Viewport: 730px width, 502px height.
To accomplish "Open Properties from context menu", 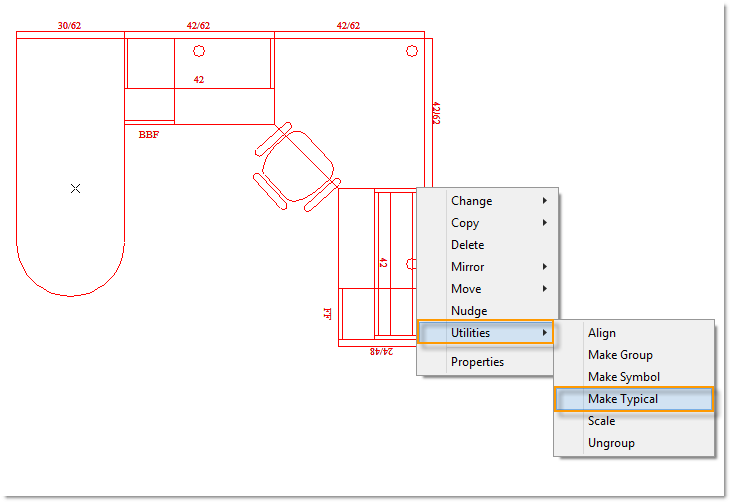I will [x=487, y=362].
